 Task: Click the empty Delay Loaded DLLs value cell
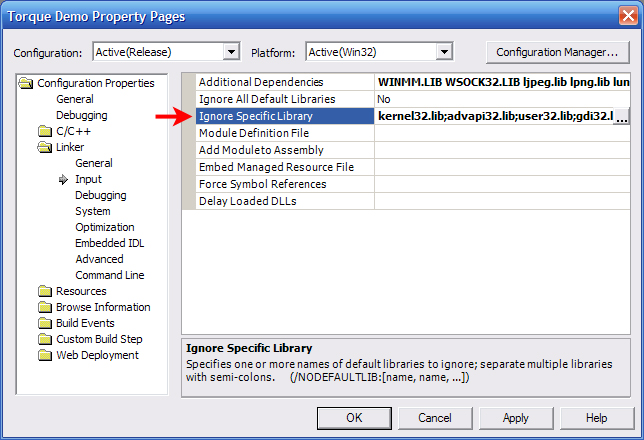tap(502, 201)
